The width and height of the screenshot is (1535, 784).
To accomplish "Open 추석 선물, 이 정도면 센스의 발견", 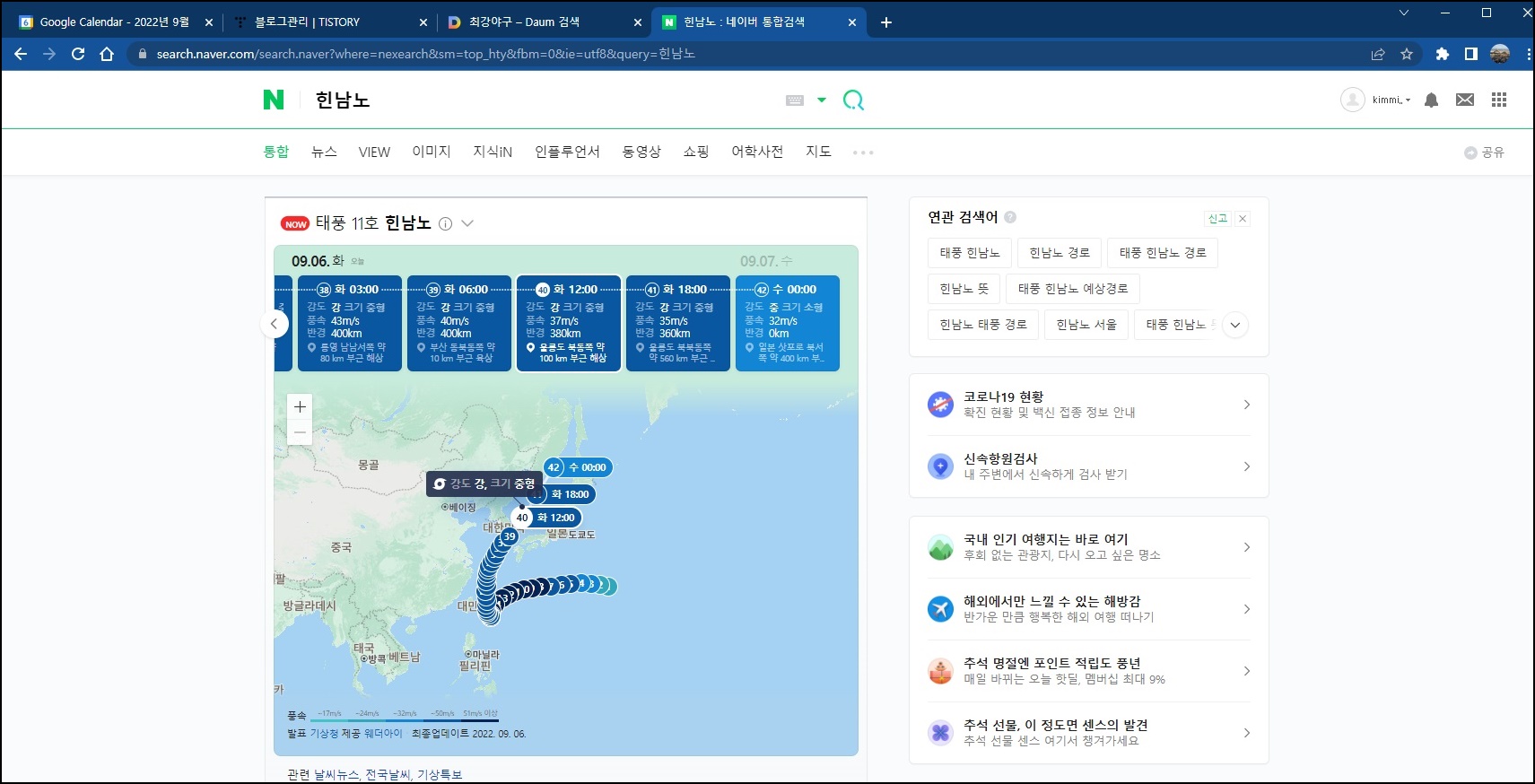I will pos(1089,733).
